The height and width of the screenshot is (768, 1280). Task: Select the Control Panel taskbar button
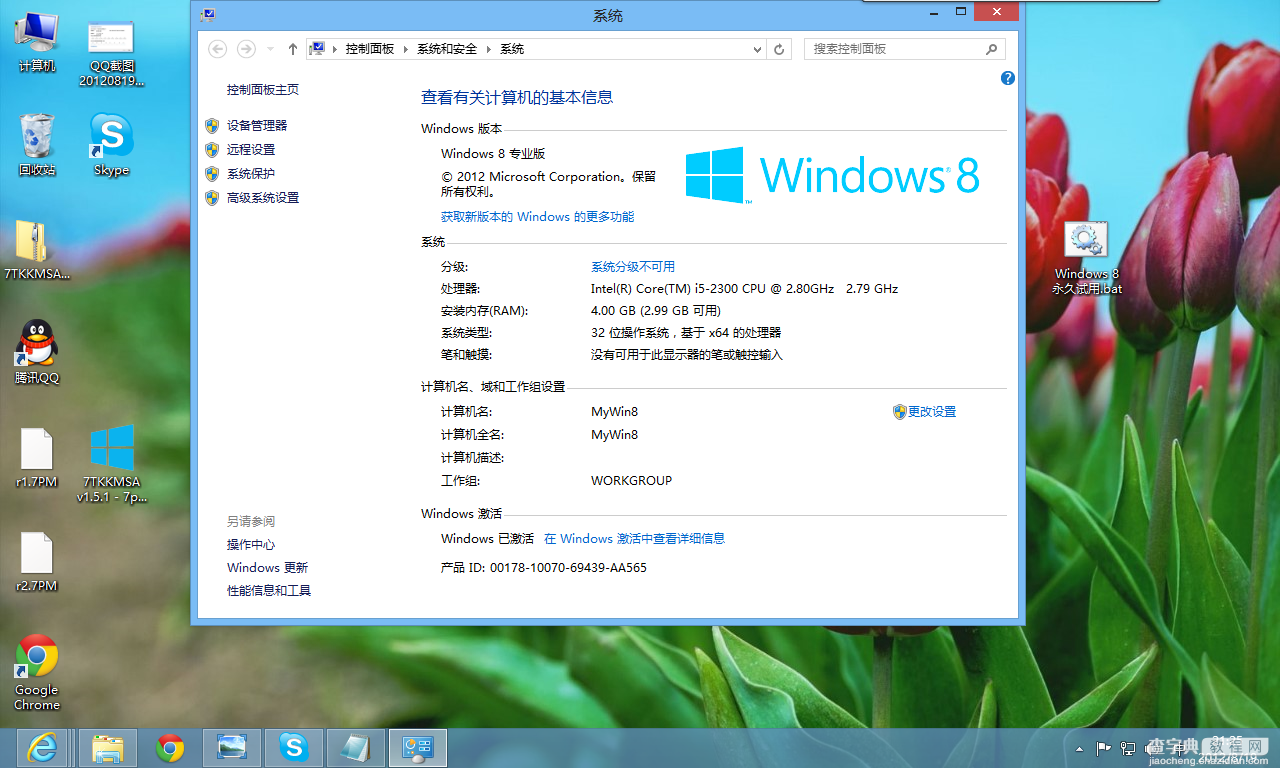coord(418,748)
